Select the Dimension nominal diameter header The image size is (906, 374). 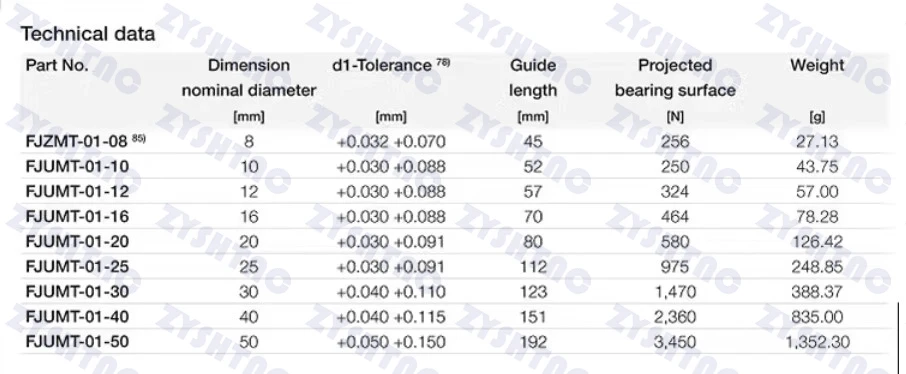(249, 77)
